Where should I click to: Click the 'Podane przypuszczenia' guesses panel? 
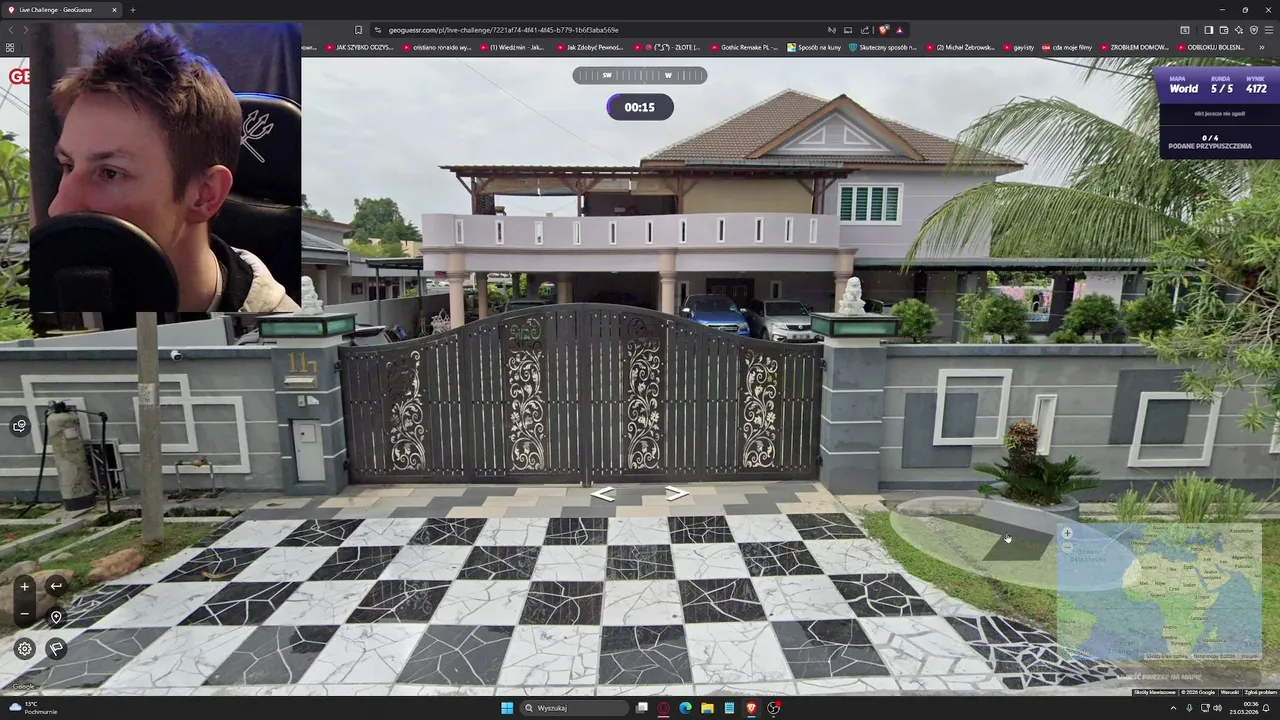(x=1210, y=142)
